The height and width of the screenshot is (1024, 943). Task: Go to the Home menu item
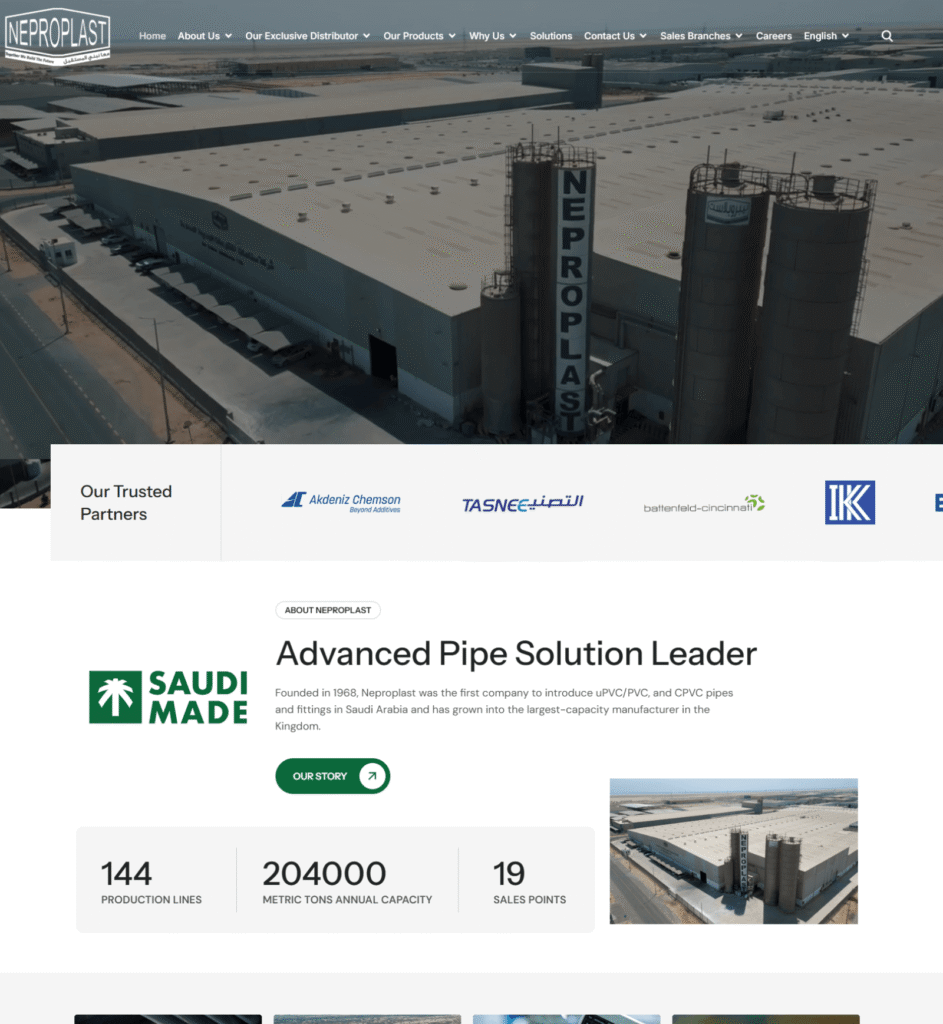152,36
